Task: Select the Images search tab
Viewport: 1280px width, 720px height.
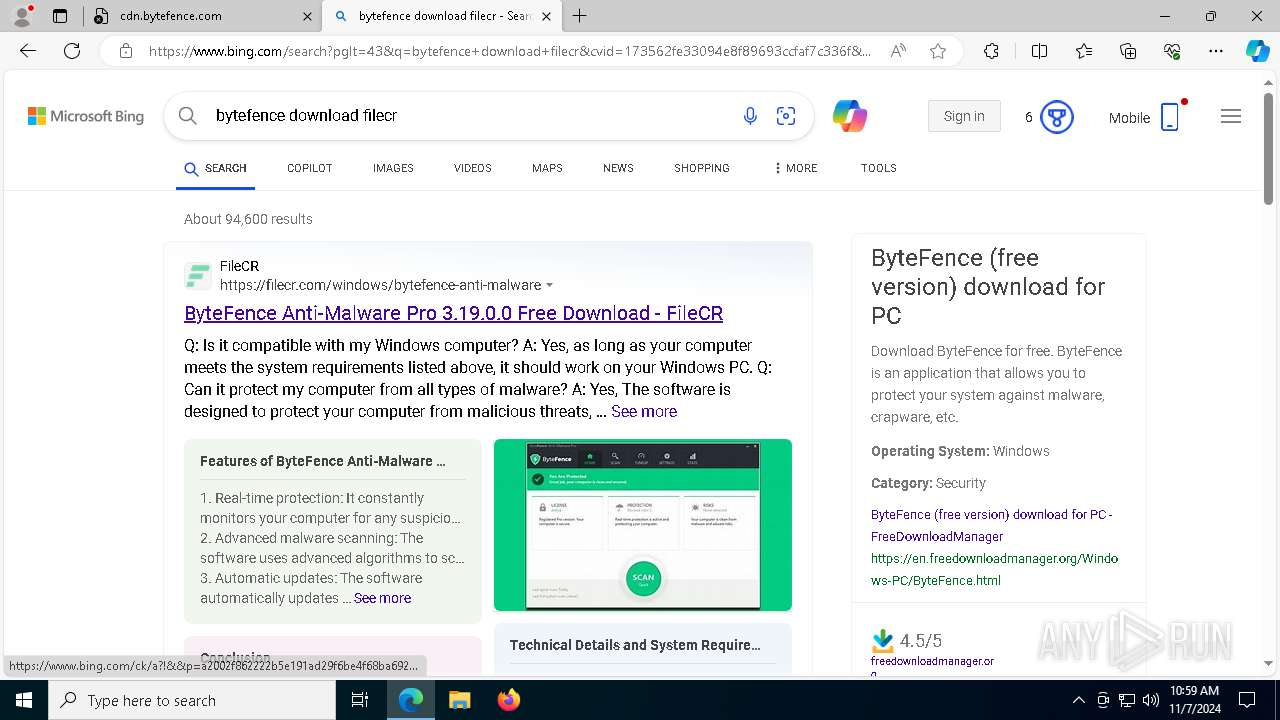Action: (x=393, y=168)
